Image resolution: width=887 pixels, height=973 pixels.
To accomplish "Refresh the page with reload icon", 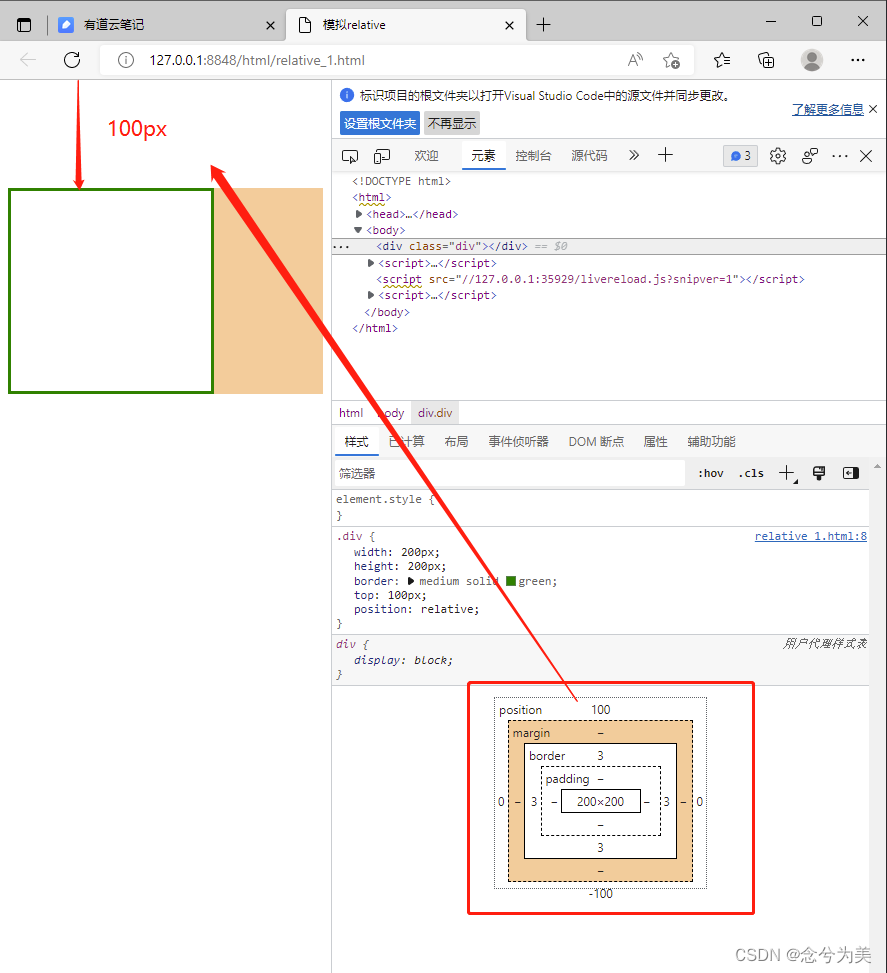I will pyautogui.click(x=72, y=60).
